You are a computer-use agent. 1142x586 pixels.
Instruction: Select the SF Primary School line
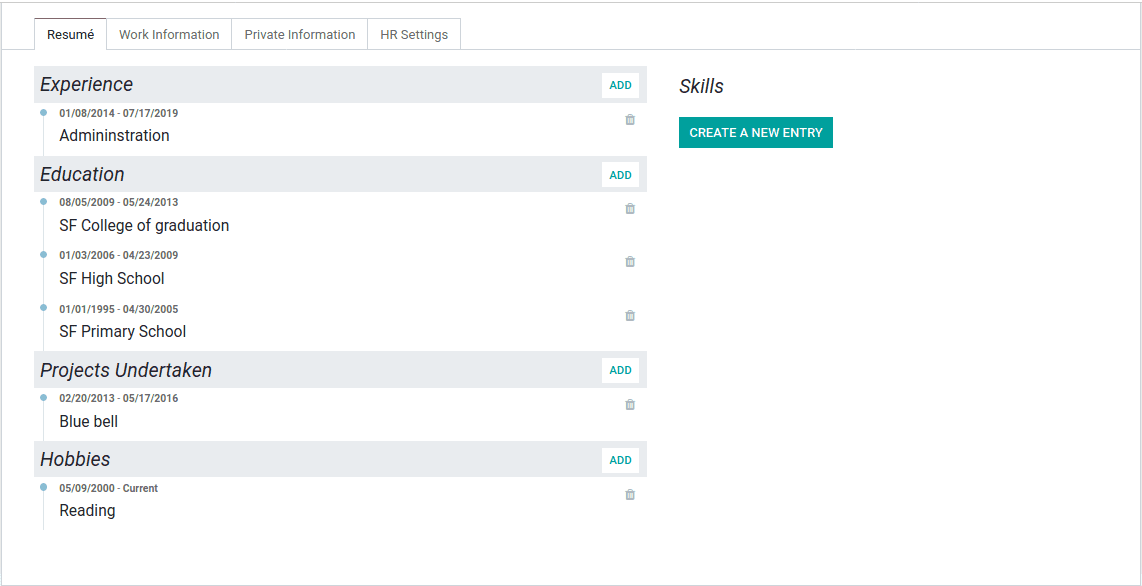click(123, 331)
